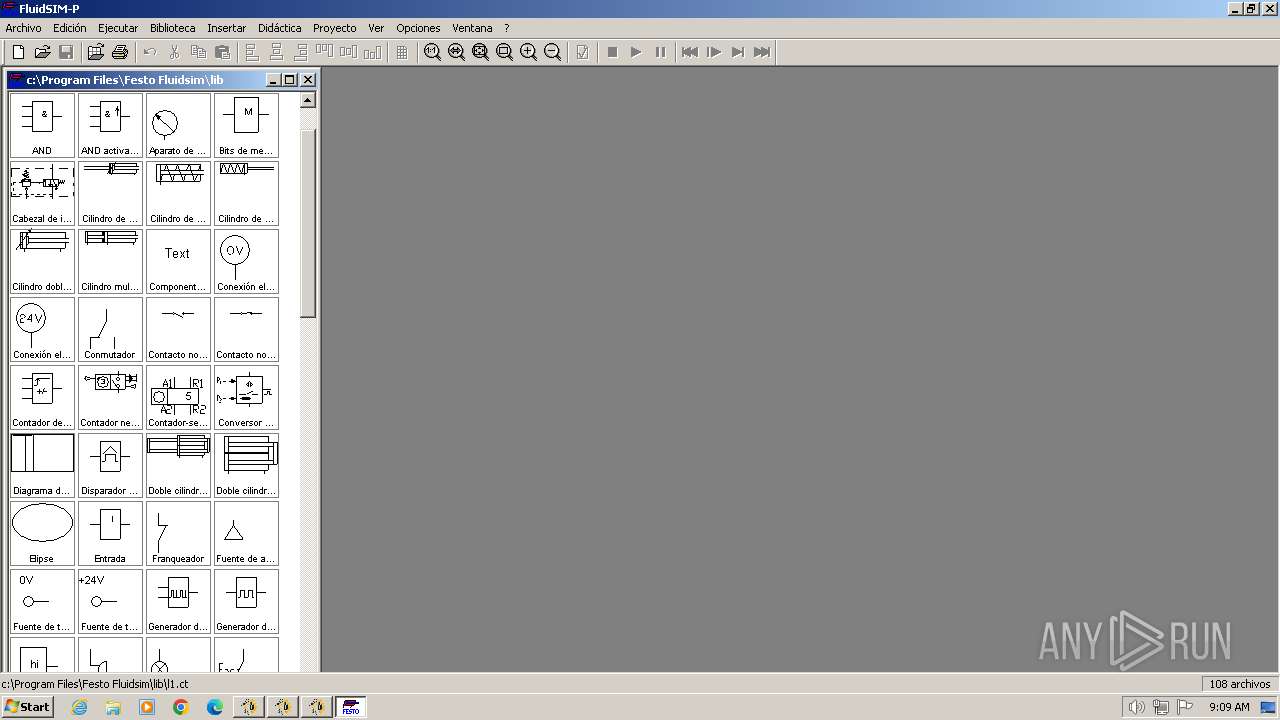Open the Archivo menu
This screenshot has width=1280, height=720.
point(23,28)
